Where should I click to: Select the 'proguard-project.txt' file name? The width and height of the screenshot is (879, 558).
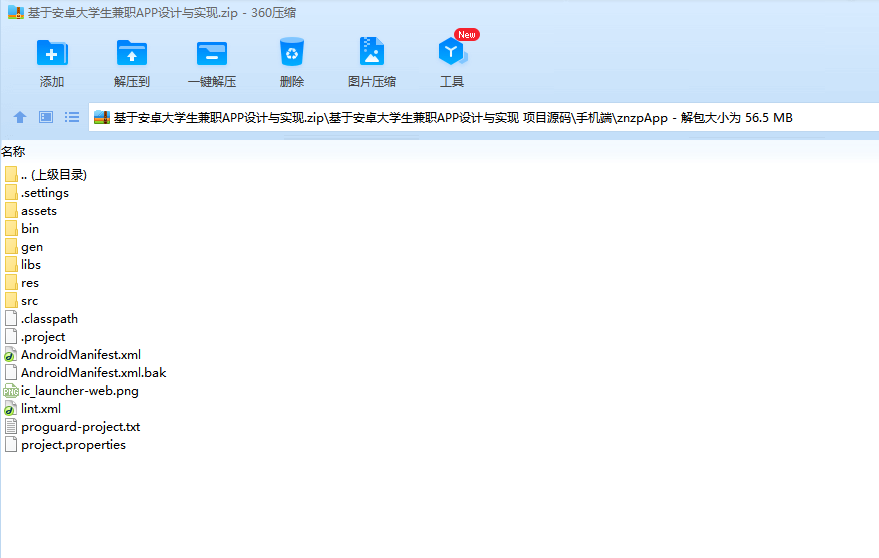[x=81, y=427]
